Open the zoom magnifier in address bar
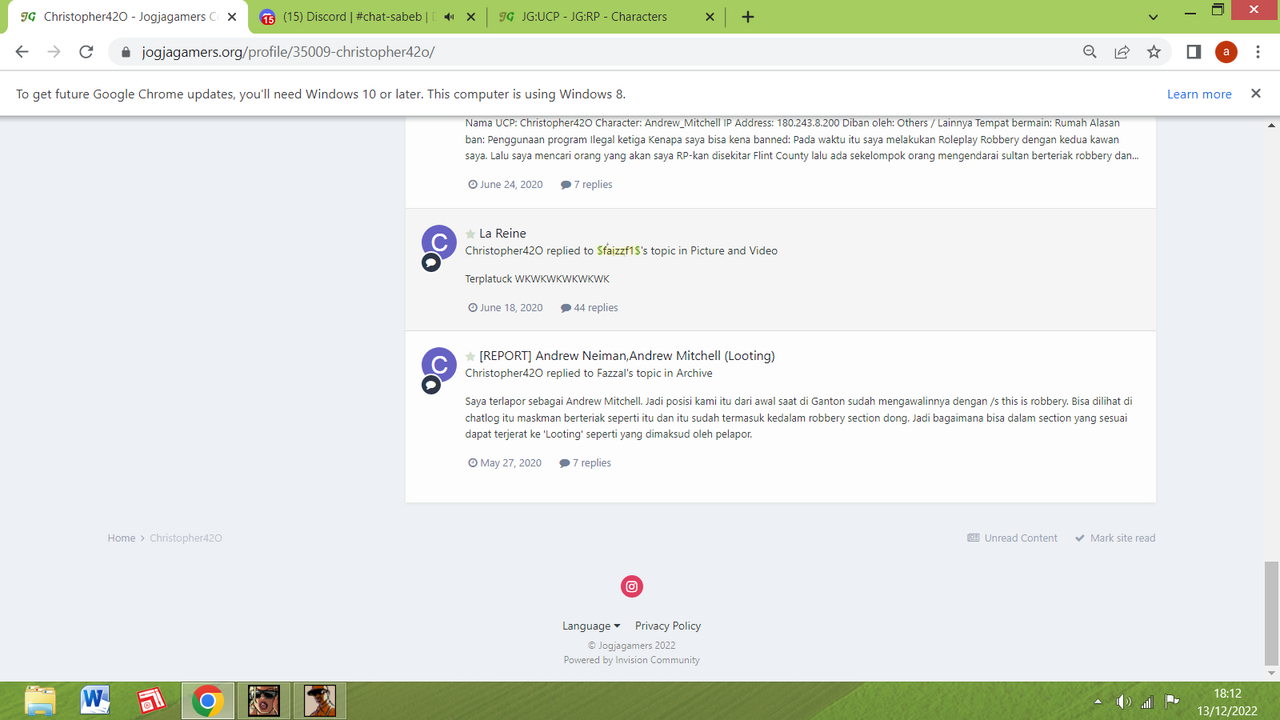Image resolution: width=1280 pixels, height=720 pixels. pyautogui.click(x=1090, y=52)
